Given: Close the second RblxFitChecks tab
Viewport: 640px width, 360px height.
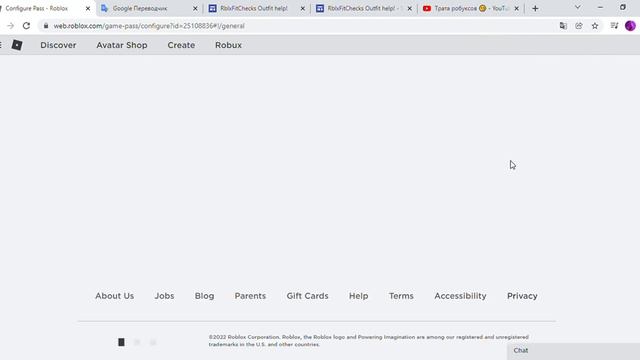Looking at the screenshot, I should [410, 8].
